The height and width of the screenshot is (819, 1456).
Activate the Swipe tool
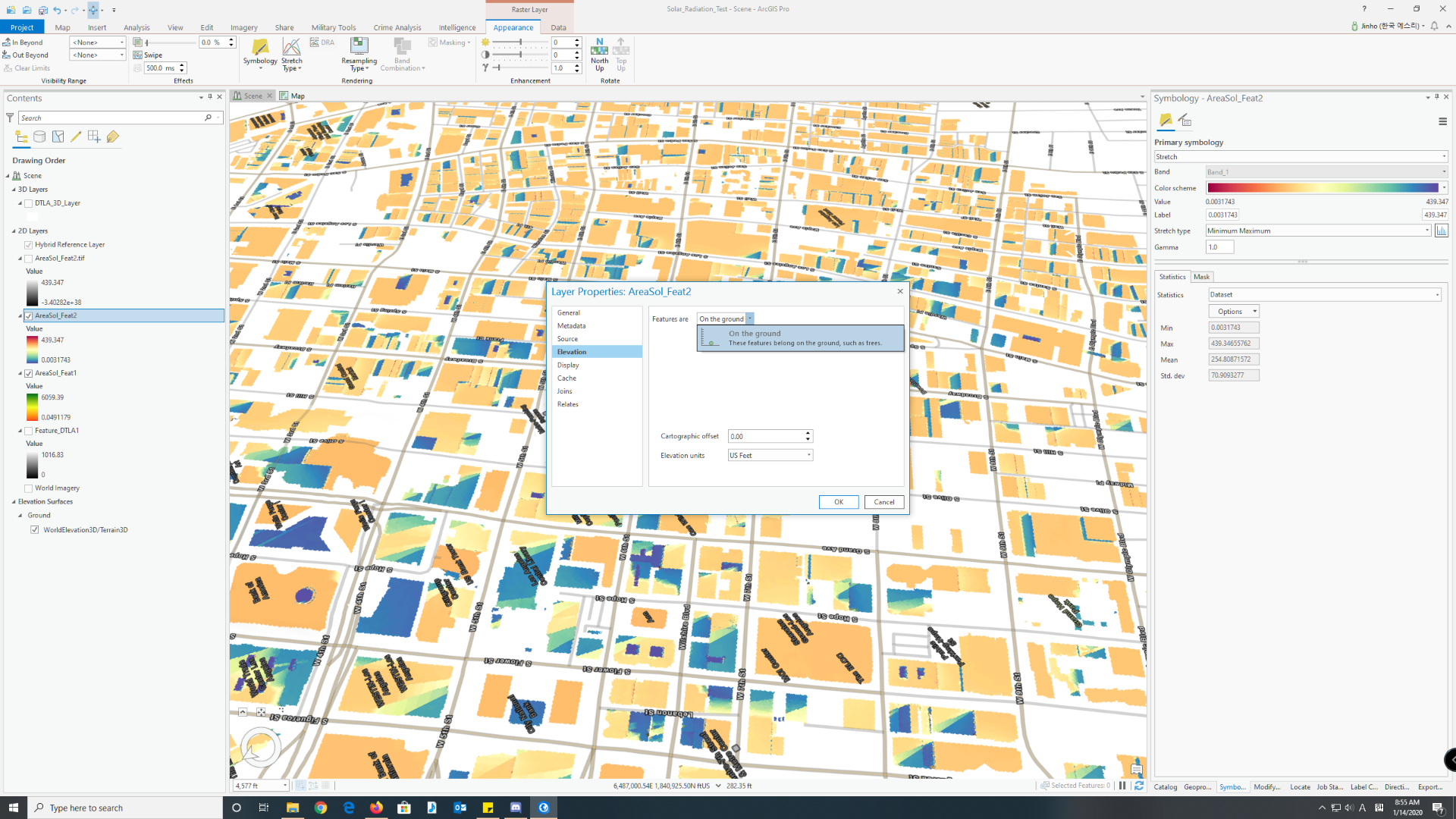148,55
